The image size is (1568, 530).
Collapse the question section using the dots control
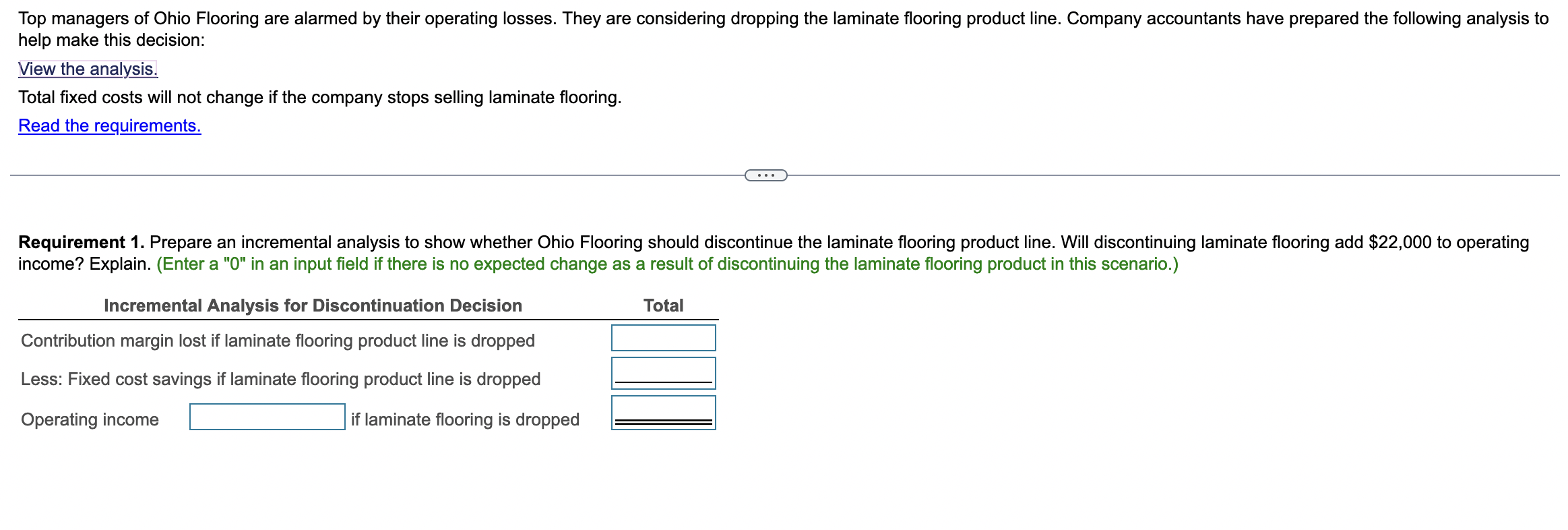point(765,174)
